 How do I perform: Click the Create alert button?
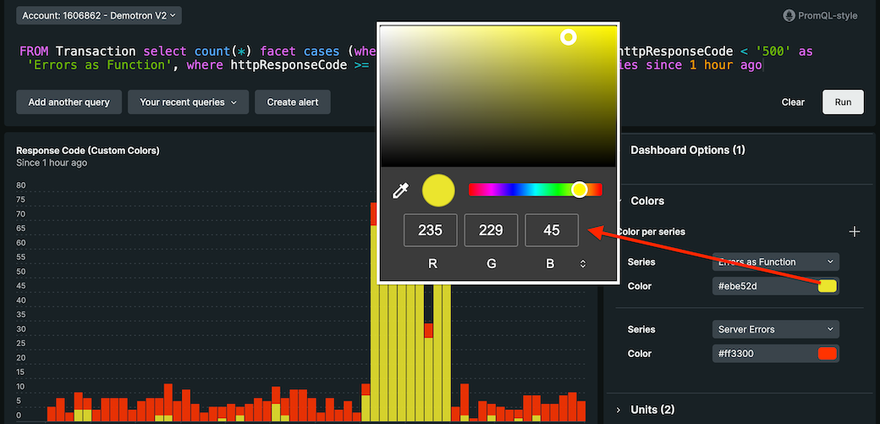click(x=292, y=102)
